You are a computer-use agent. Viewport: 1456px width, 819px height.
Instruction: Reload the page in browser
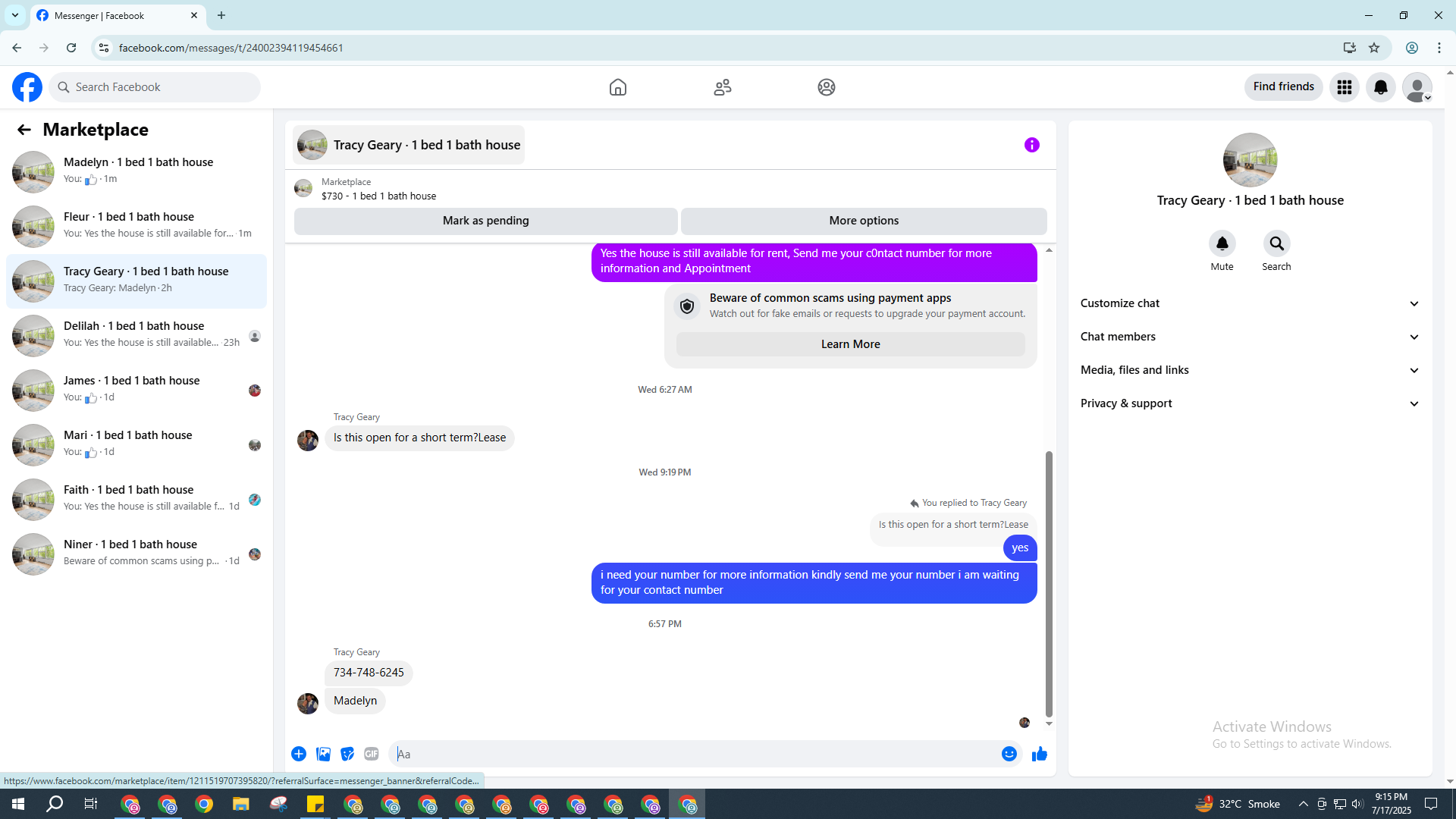pyautogui.click(x=71, y=48)
